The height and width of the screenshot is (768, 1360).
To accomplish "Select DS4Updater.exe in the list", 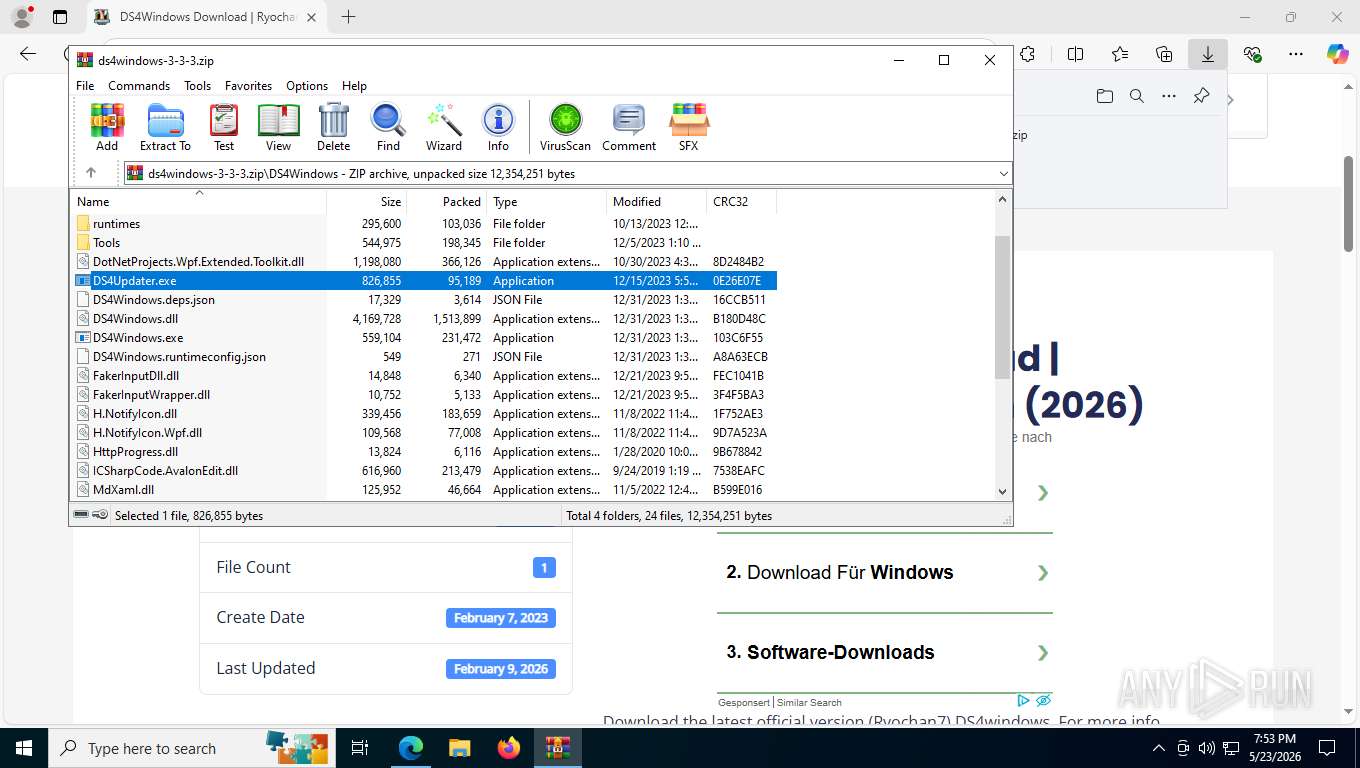I will tap(424, 281).
